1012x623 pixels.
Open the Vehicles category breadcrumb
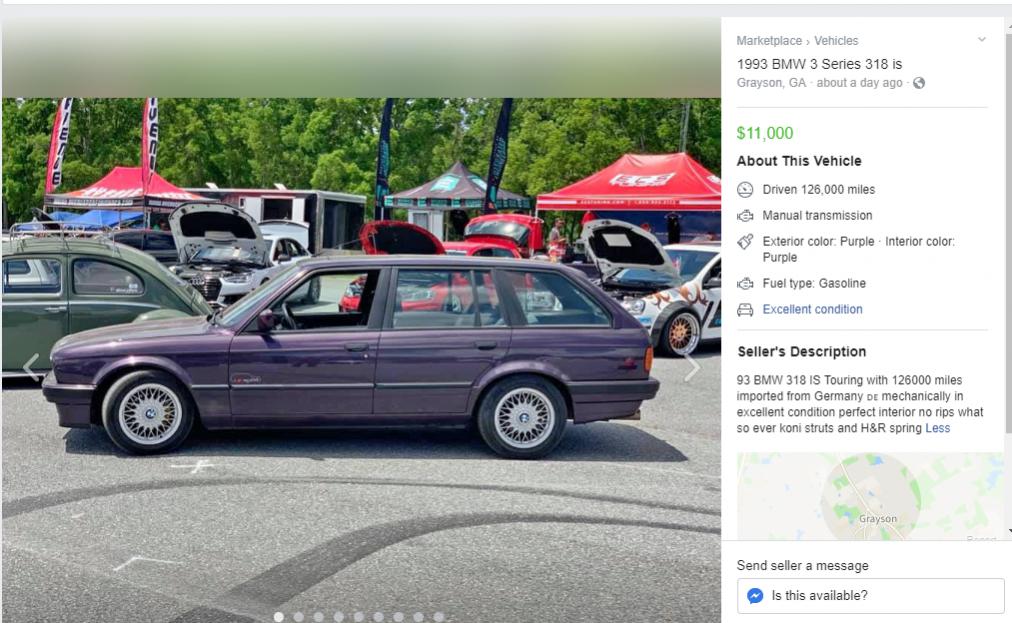coord(836,41)
